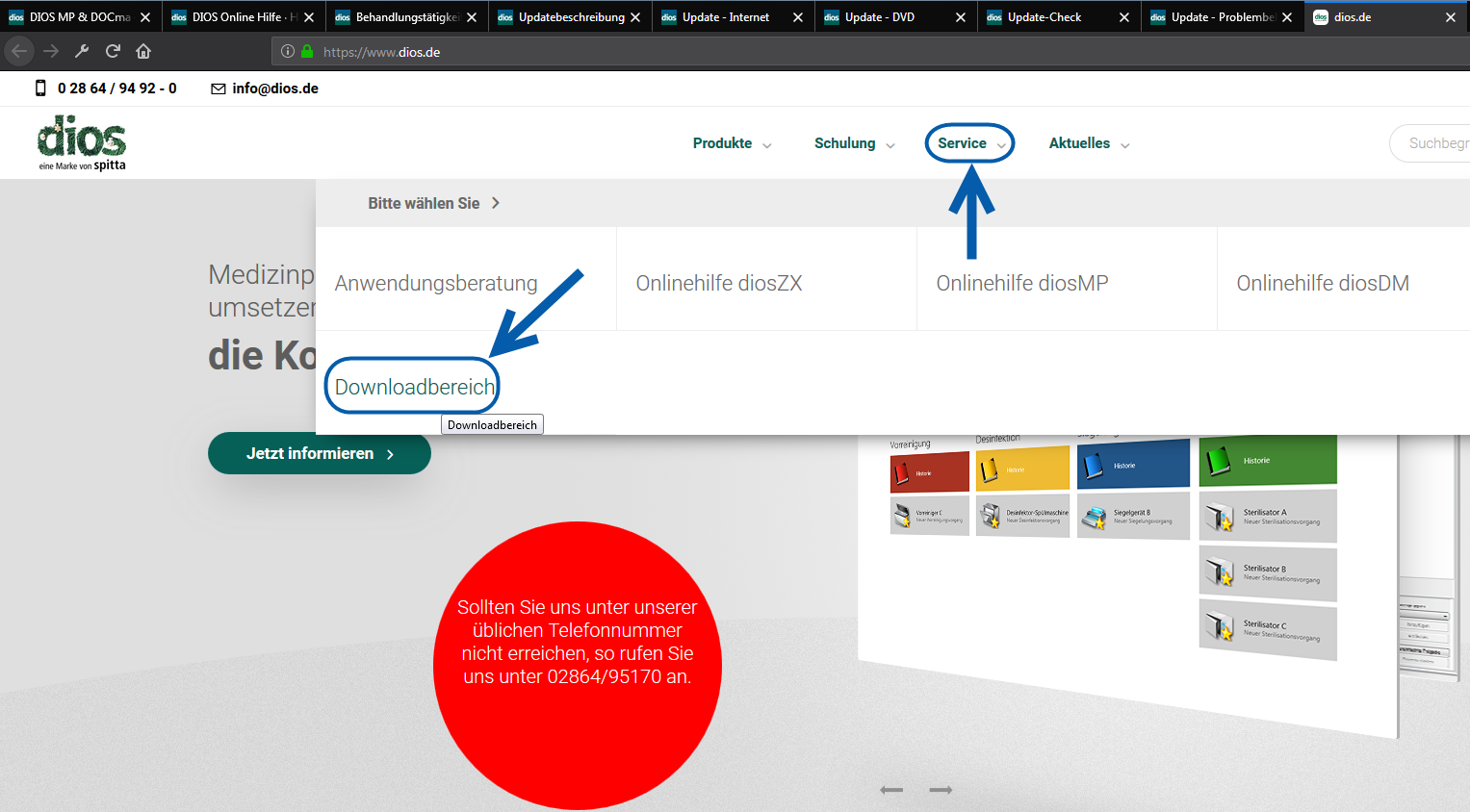
Task: Close the Update - Internet tab
Action: (798, 17)
